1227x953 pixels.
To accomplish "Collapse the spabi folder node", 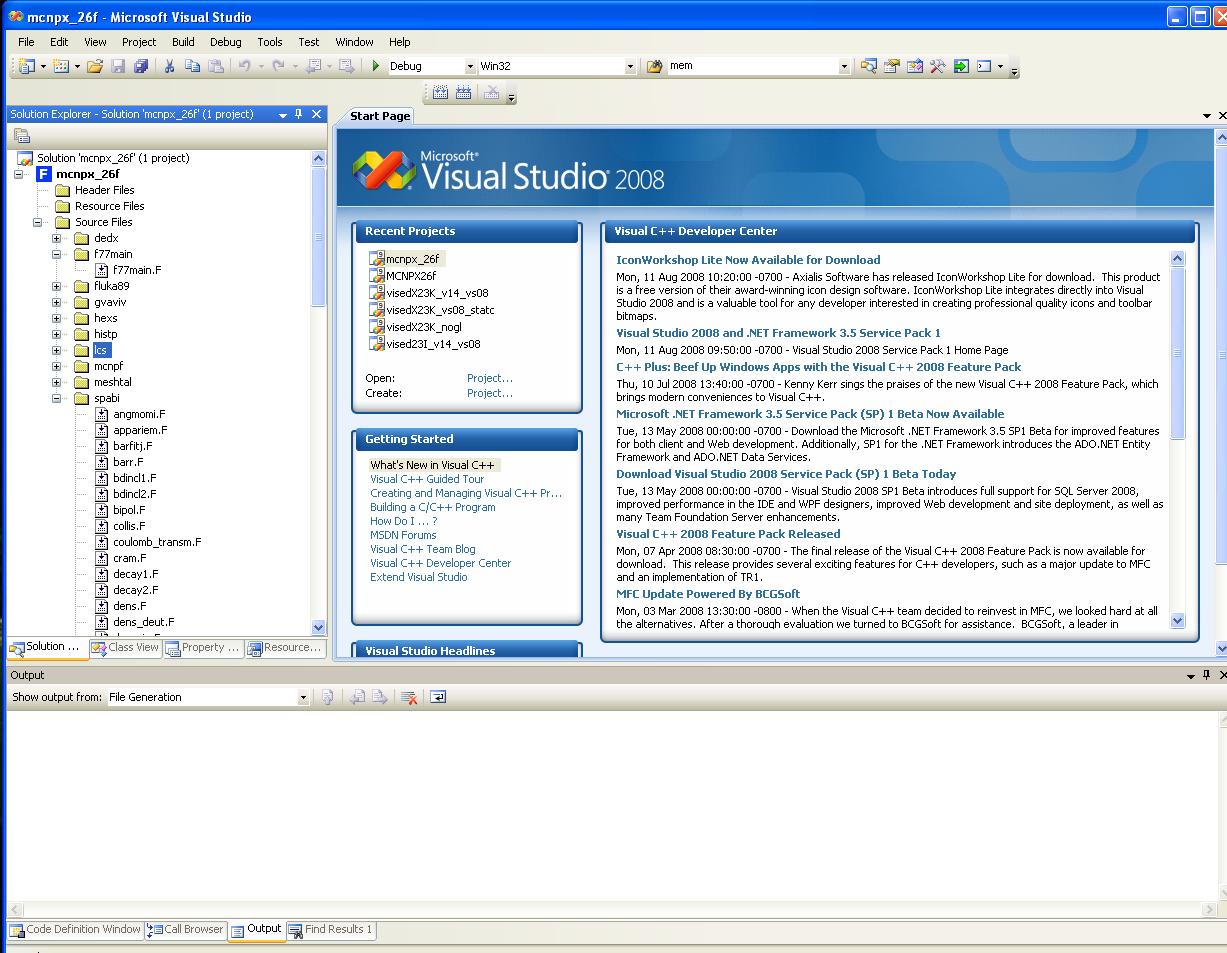I will click(57, 398).
